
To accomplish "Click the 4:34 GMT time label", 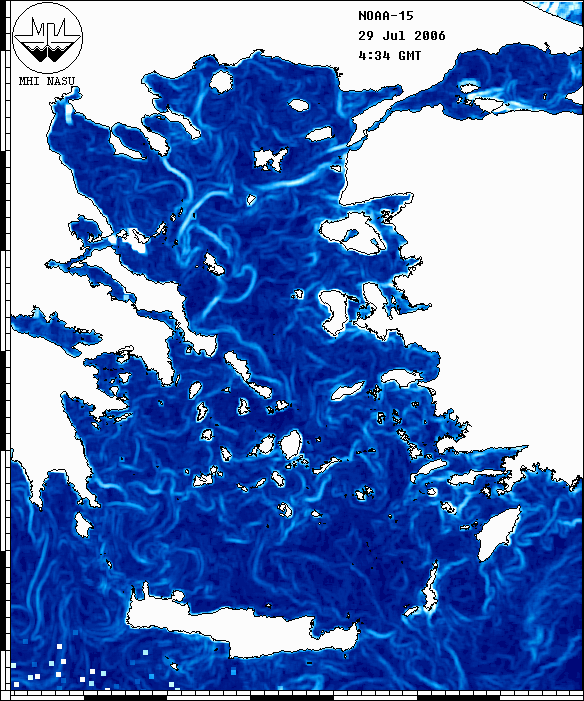I will 389,55.
